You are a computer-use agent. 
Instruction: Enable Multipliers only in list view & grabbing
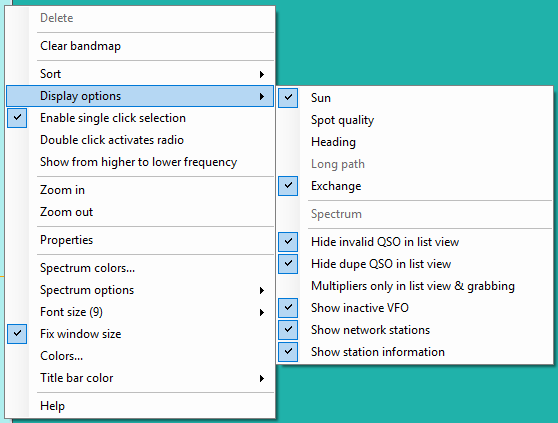pyautogui.click(x=415, y=286)
